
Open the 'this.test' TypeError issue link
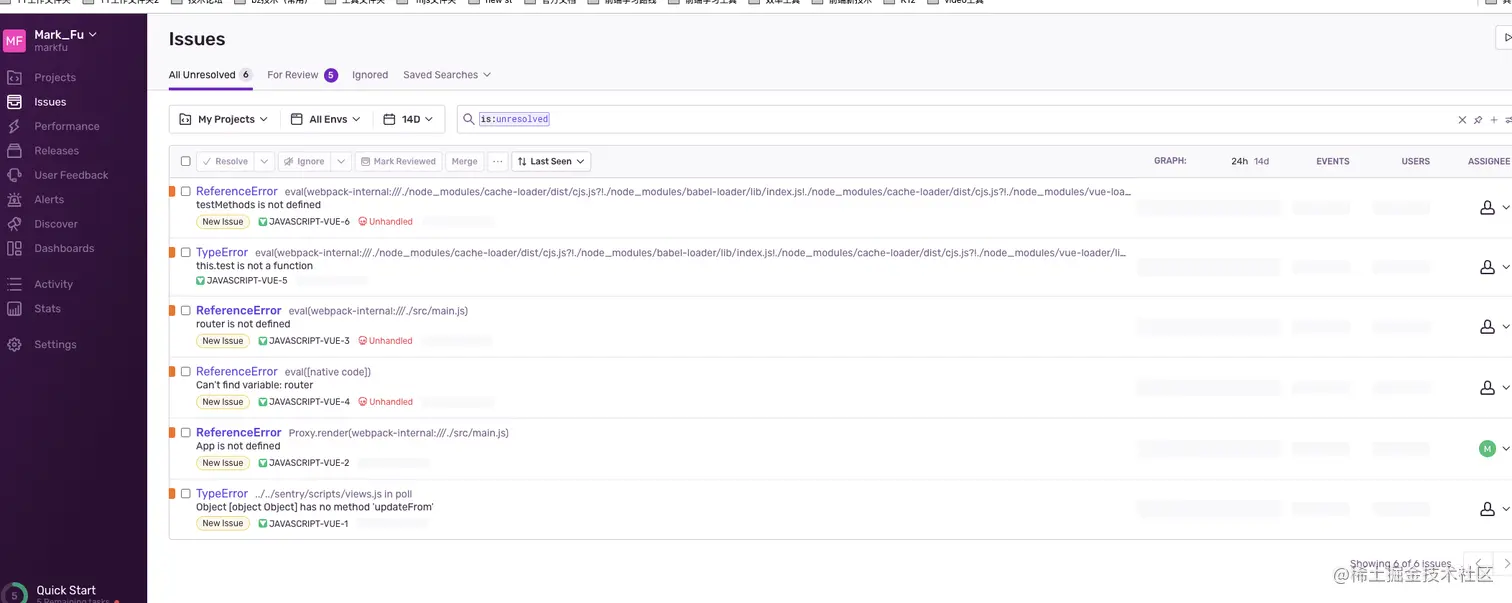tap(222, 252)
